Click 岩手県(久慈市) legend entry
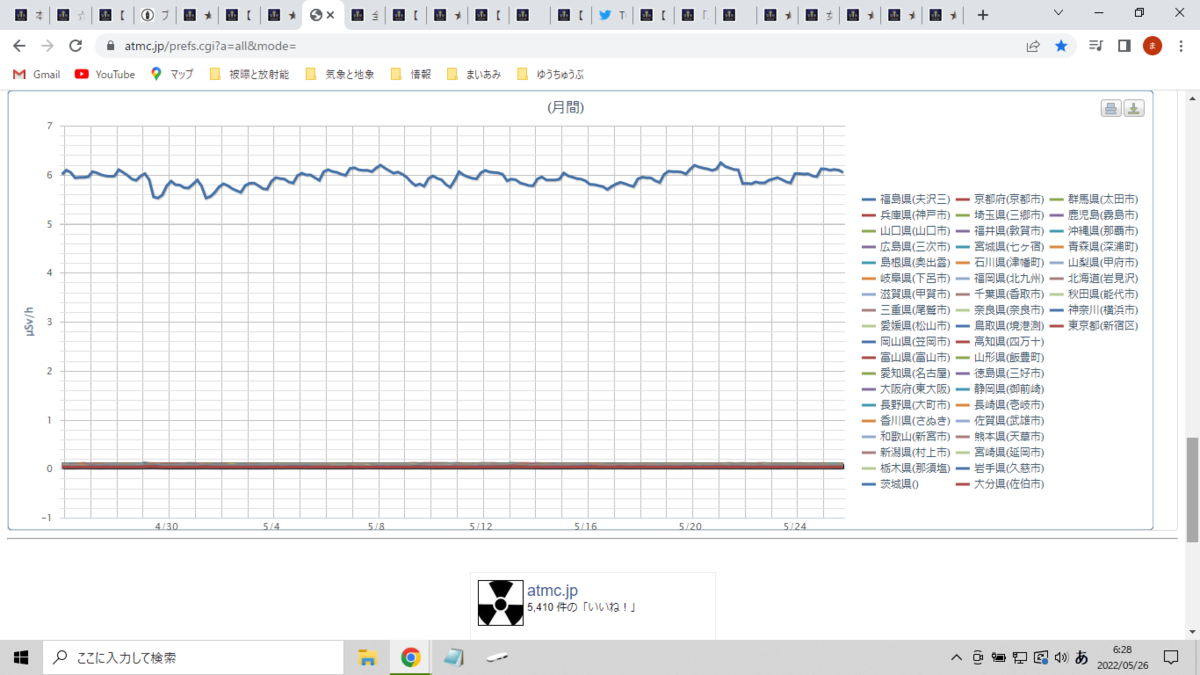This screenshot has height=675, width=1200. point(999,468)
